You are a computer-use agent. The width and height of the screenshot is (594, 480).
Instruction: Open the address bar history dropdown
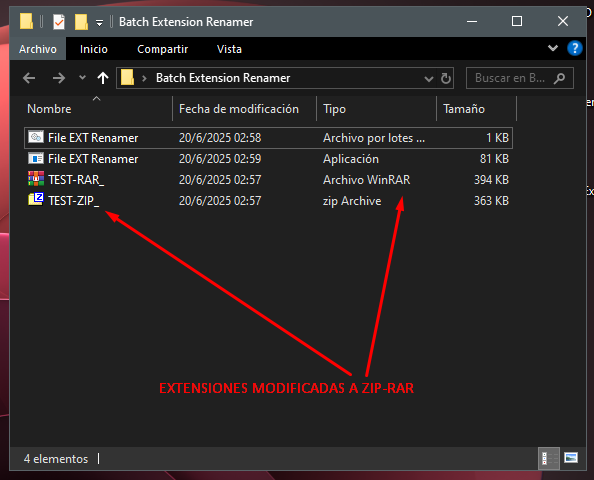pyautogui.click(x=428, y=79)
